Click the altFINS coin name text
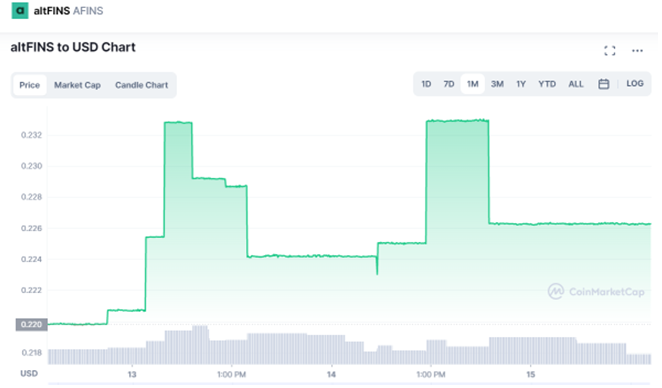The width and height of the screenshot is (662, 388). click(52, 11)
